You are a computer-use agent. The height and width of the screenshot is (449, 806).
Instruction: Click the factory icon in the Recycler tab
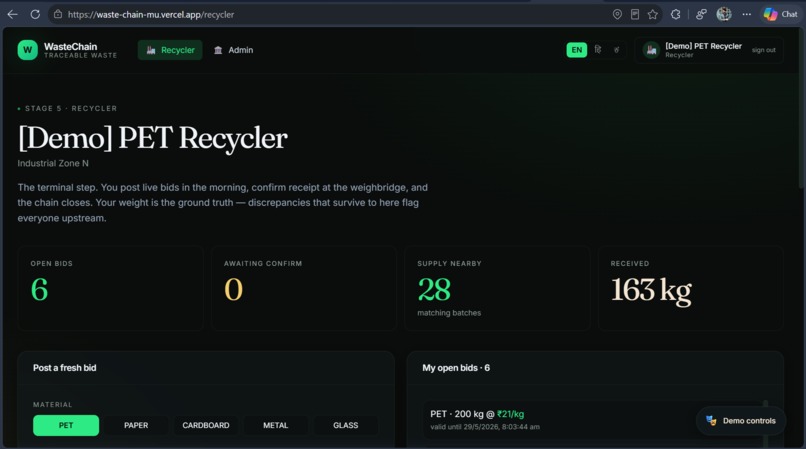[151, 50]
